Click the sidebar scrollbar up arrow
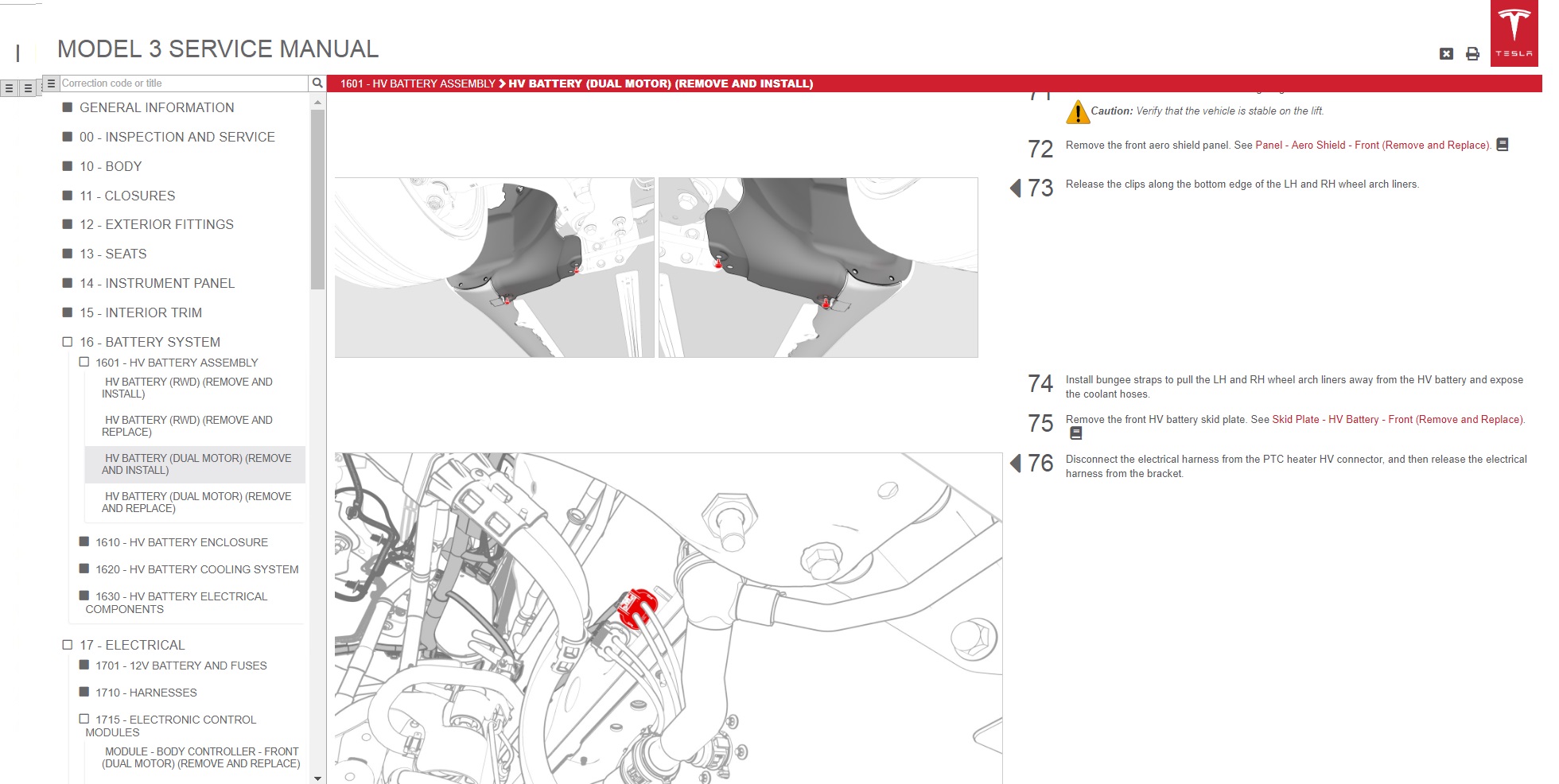 (317, 102)
